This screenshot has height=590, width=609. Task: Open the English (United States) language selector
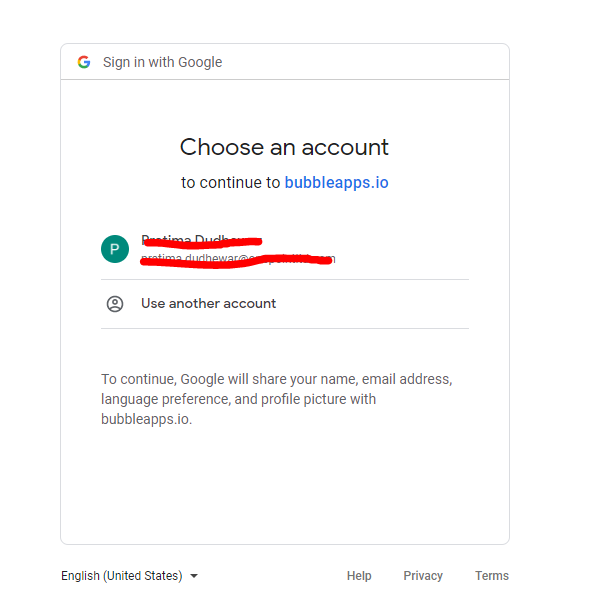pyautogui.click(x=122, y=576)
